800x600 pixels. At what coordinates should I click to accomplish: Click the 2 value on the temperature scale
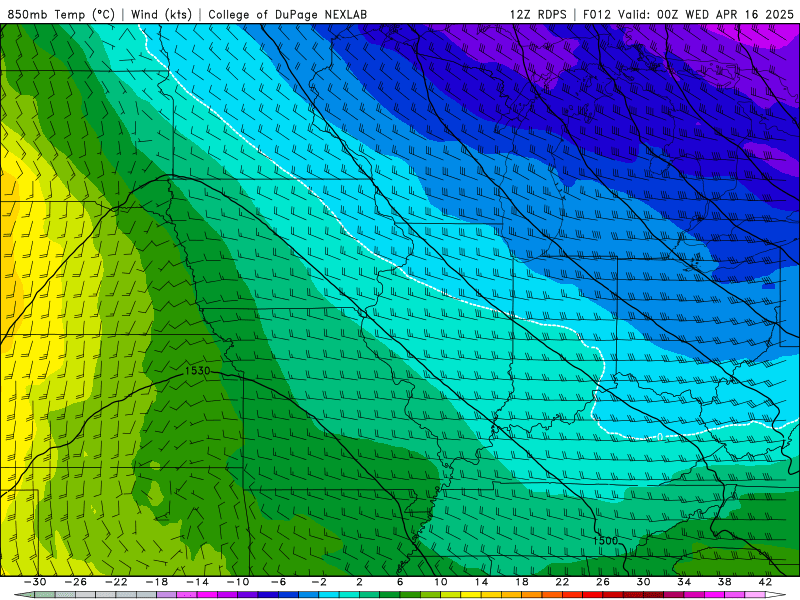[x=359, y=582]
